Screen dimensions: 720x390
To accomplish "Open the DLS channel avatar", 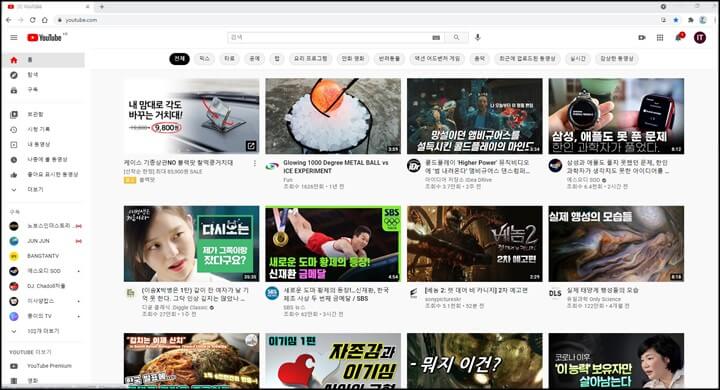I will click(x=555, y=293).
